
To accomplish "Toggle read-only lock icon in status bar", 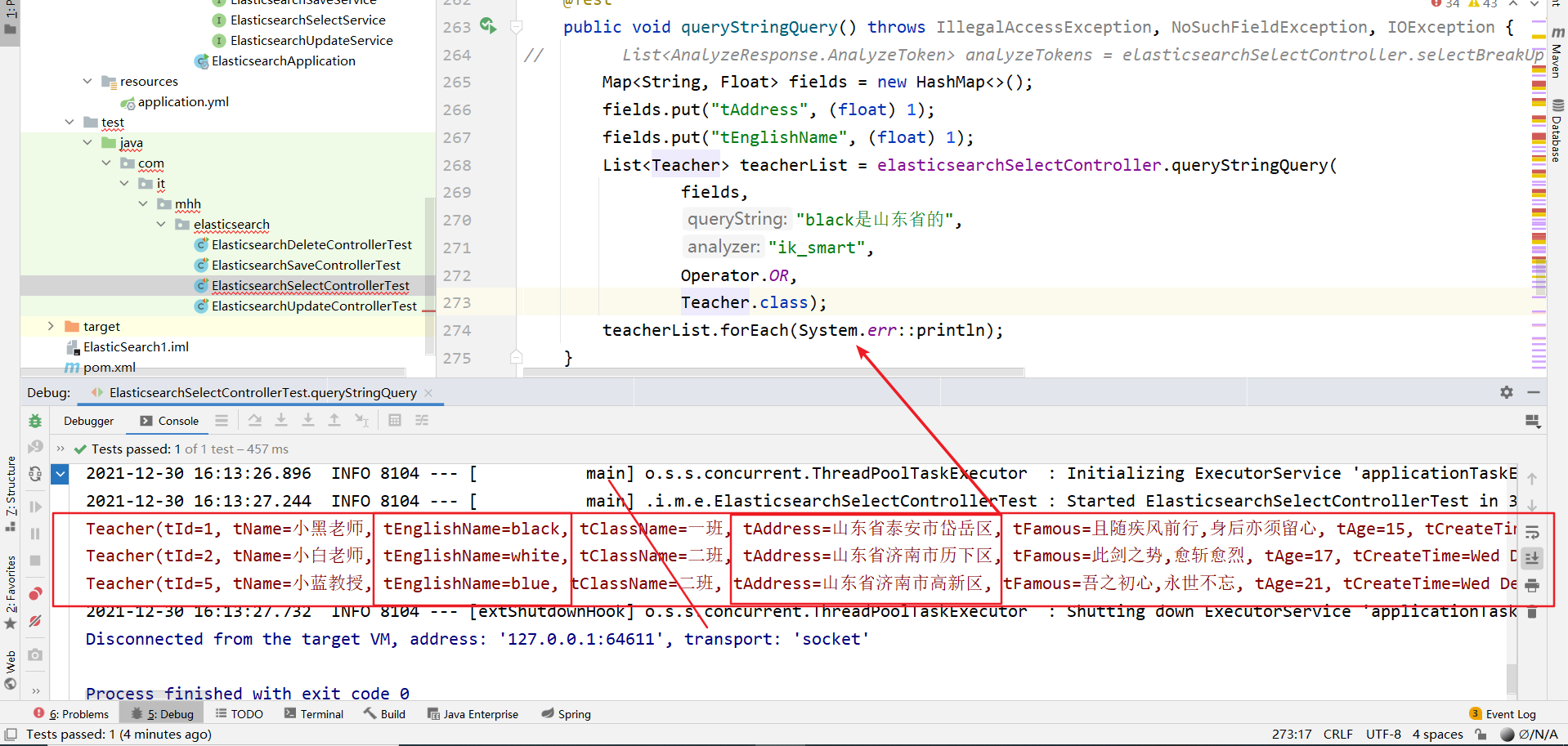I will pos(1481,734).
